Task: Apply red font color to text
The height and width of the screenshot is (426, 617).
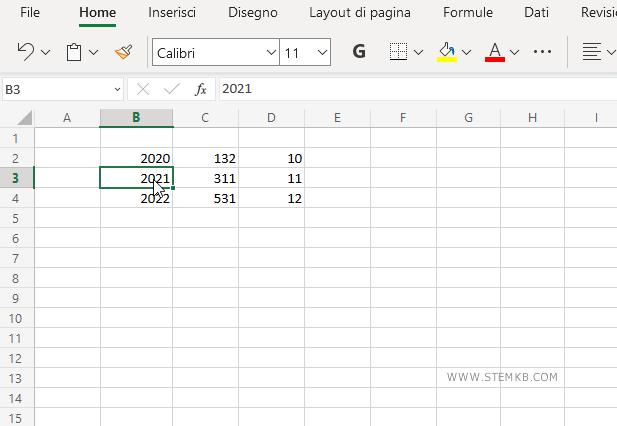Action: (x=494, y=52)
